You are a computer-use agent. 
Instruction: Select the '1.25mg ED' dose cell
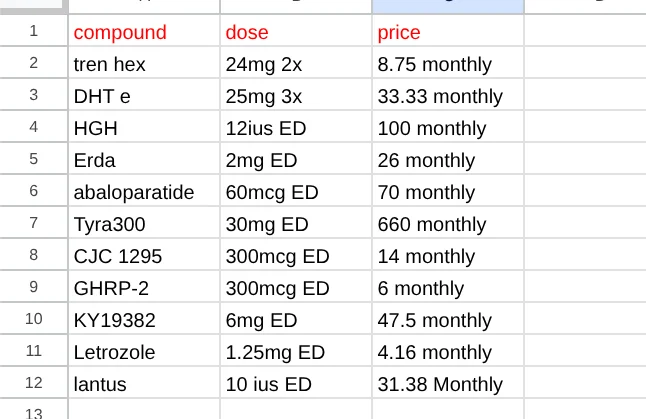296,351
